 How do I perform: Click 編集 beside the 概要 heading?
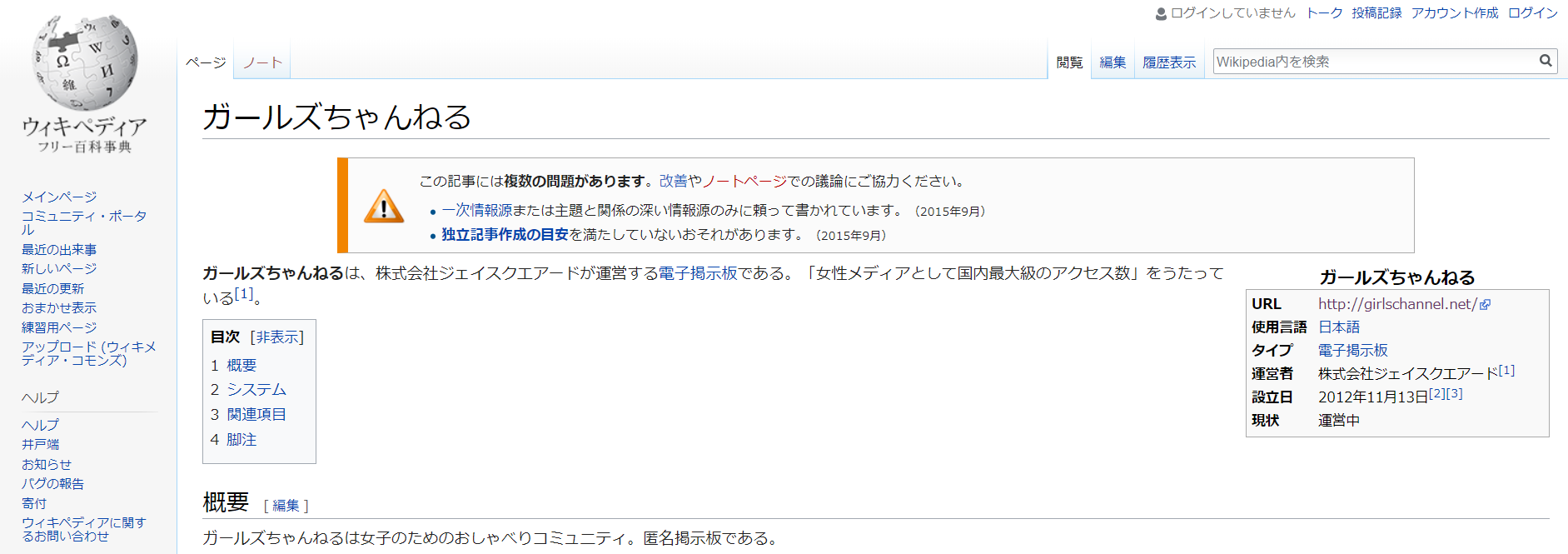pyautogui.click(x=286, y=506)
